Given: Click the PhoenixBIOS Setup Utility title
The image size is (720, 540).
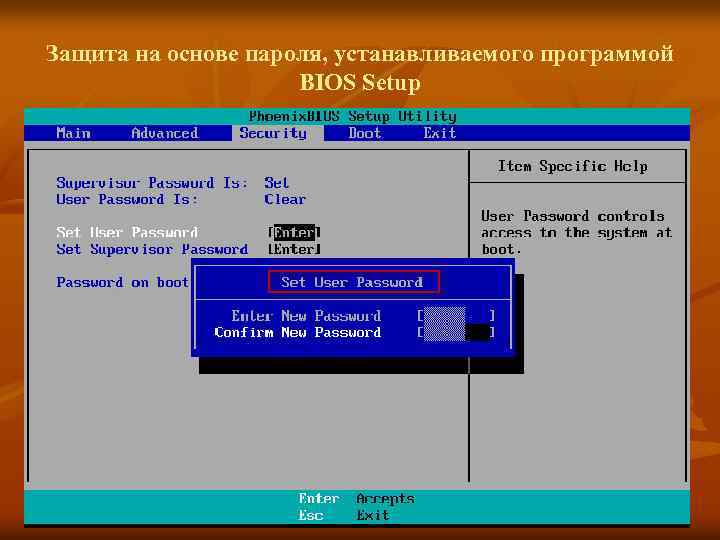Looking at the screenshot, I should click(x=353, y=116).
